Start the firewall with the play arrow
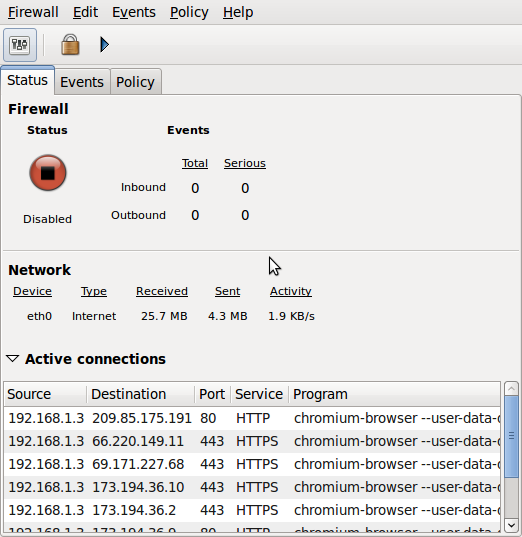Screen dimensions: 522x537 click(x=104, y=45)
